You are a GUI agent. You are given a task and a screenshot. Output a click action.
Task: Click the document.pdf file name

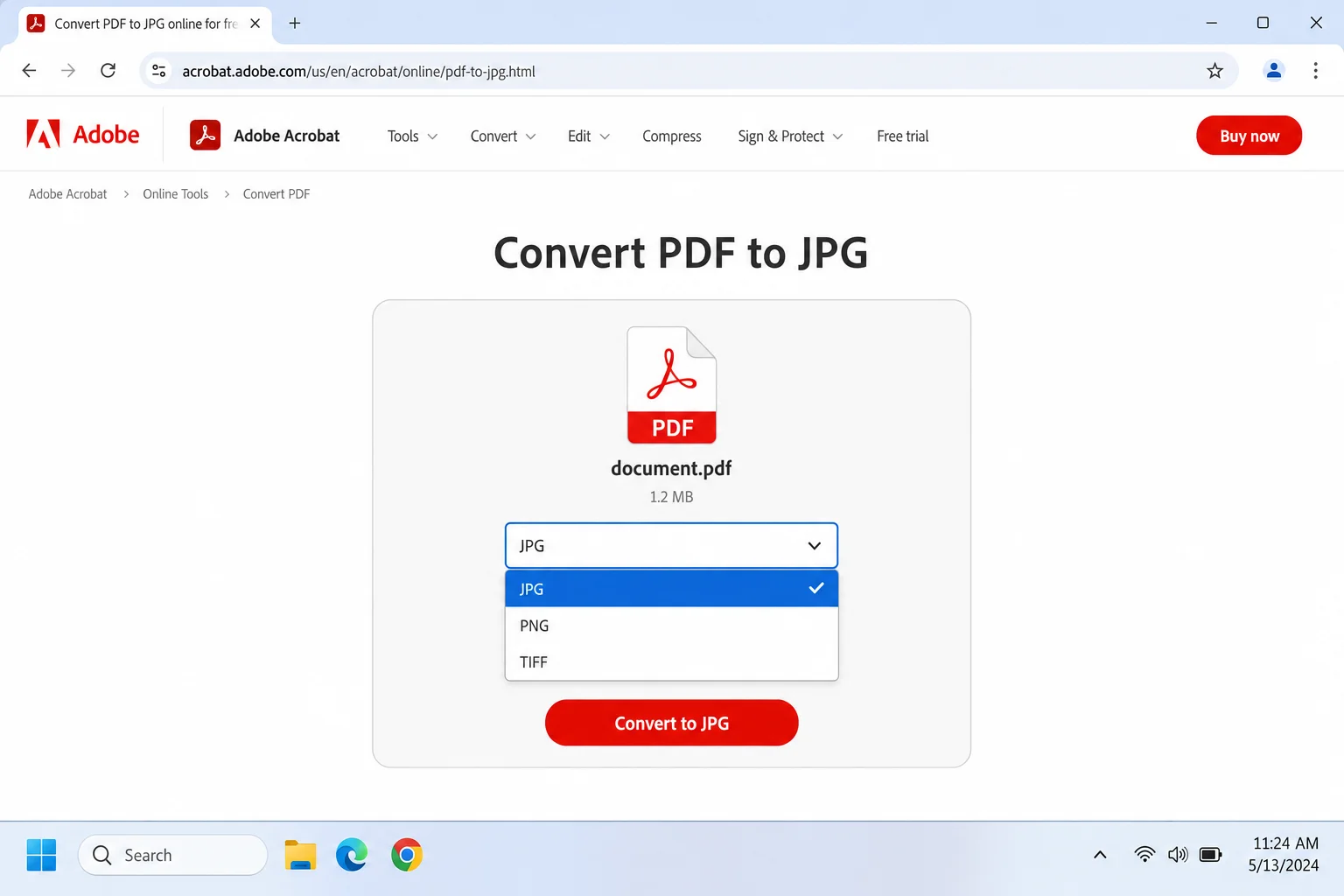(671, 468)
